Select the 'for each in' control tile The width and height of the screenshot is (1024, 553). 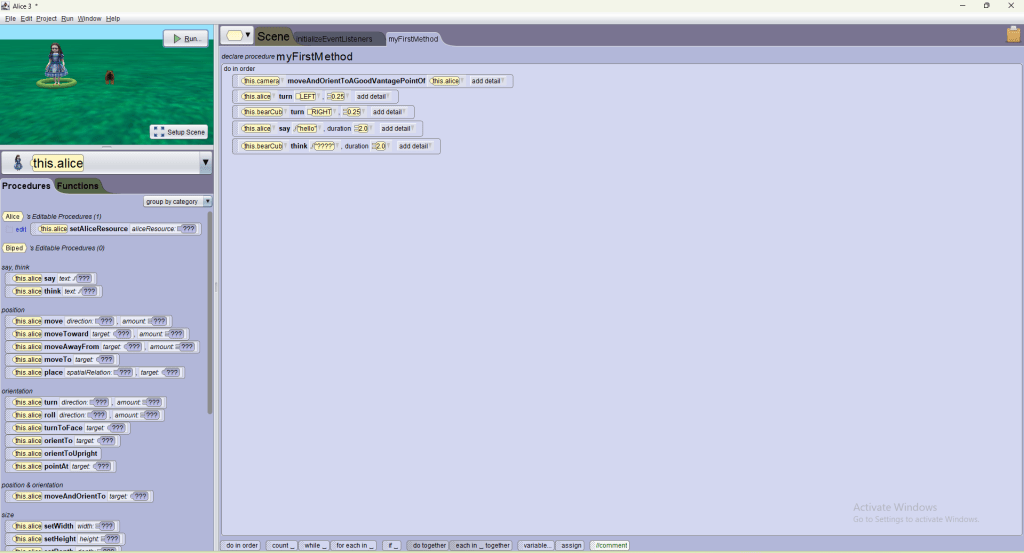(353, 545)
